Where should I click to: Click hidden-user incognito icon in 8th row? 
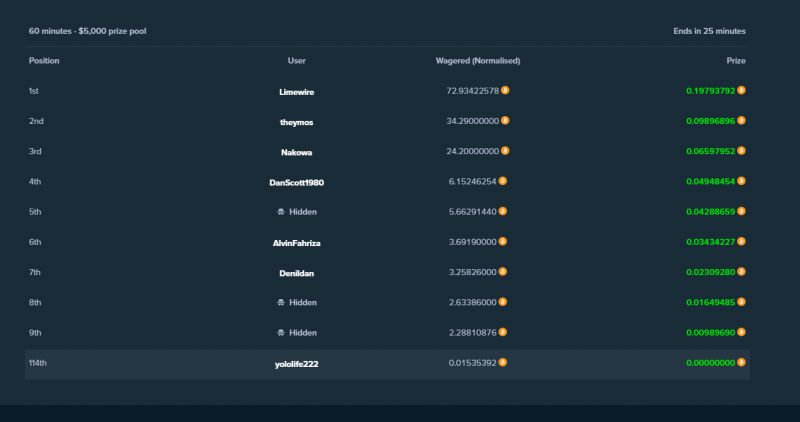(281, 302)
